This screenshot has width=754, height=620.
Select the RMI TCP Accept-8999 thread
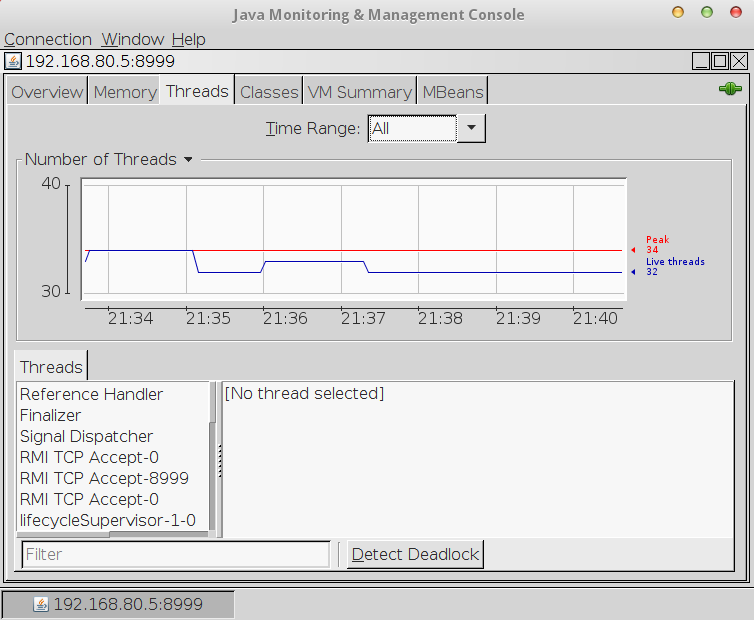point(113,479)
